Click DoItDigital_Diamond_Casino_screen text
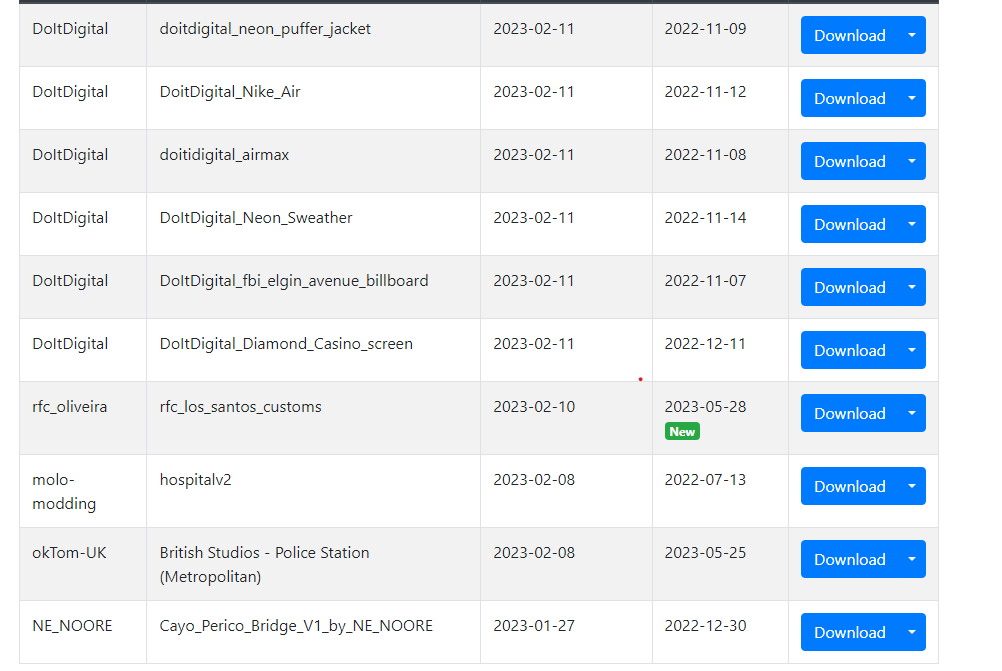1002x671 pixels. [286, 344]
